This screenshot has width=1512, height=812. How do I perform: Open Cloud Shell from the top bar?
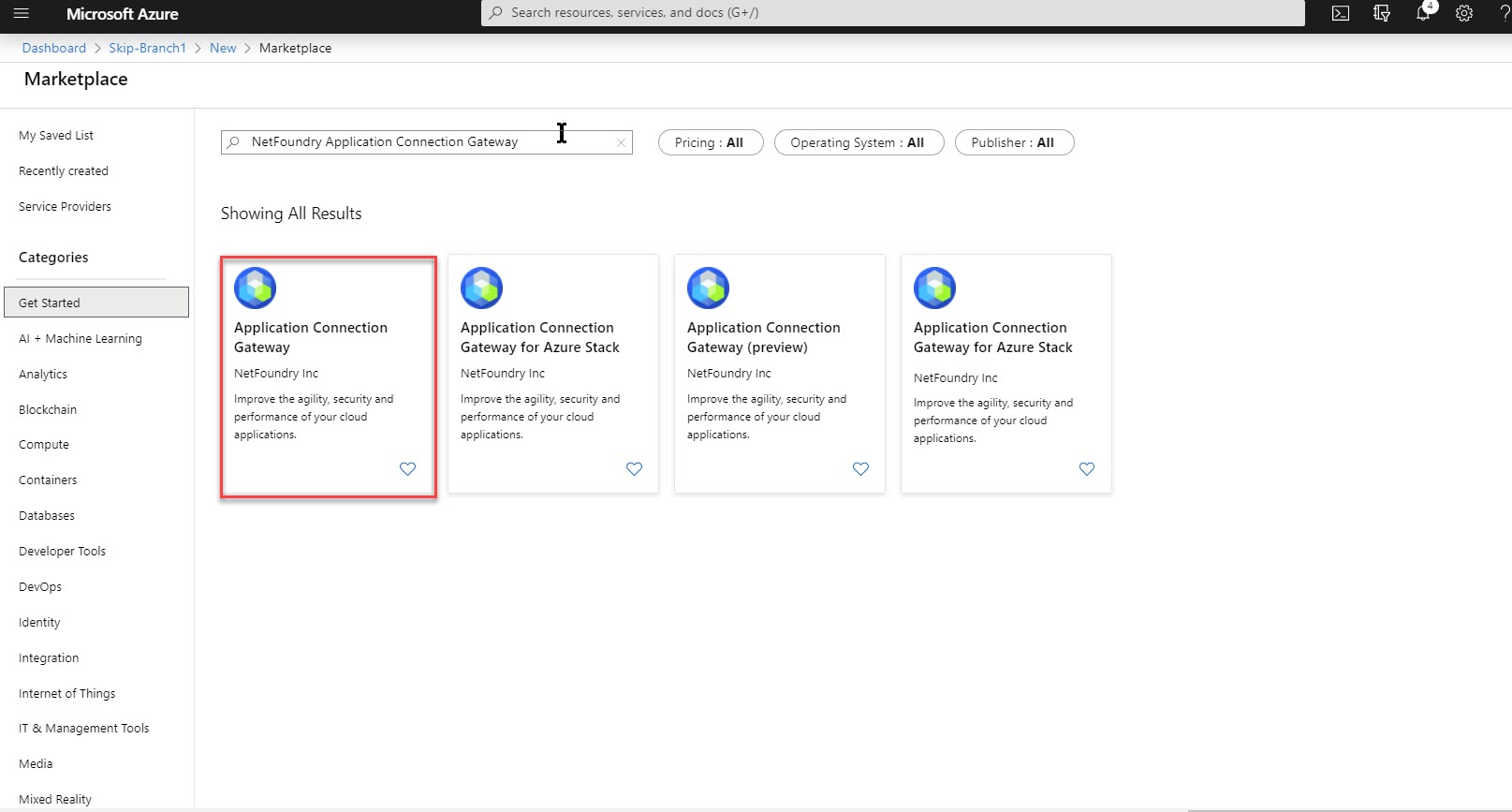pyautogui.click(x=1341, y=13)
